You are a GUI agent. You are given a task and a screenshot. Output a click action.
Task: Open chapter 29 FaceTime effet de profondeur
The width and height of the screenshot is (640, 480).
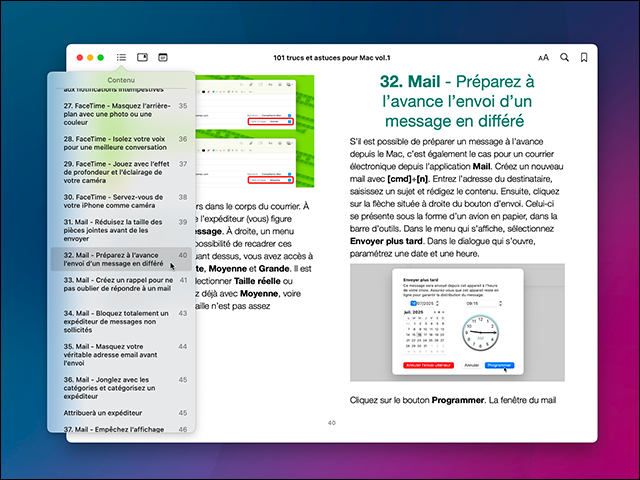click(121, 172)
